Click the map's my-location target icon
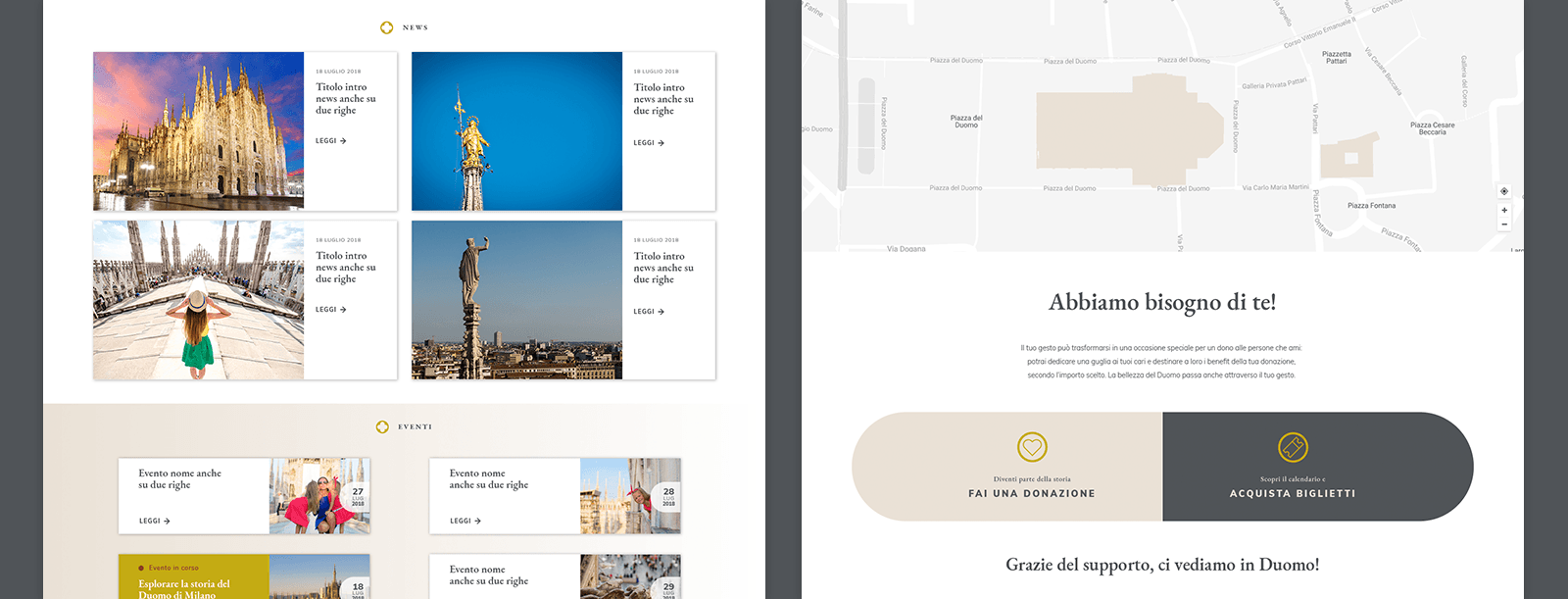 pos(1504,191)
